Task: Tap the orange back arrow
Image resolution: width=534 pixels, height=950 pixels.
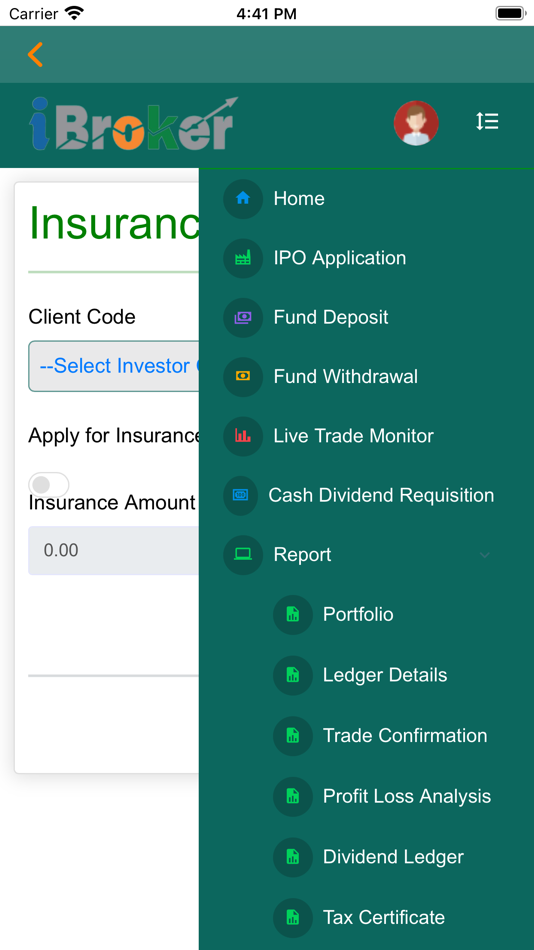Action: (x=35, y=55)
